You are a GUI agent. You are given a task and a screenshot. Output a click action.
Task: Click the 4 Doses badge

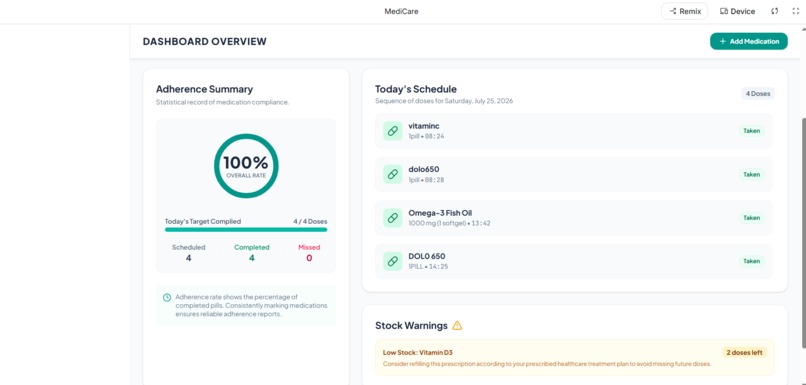tap(758, 94)
